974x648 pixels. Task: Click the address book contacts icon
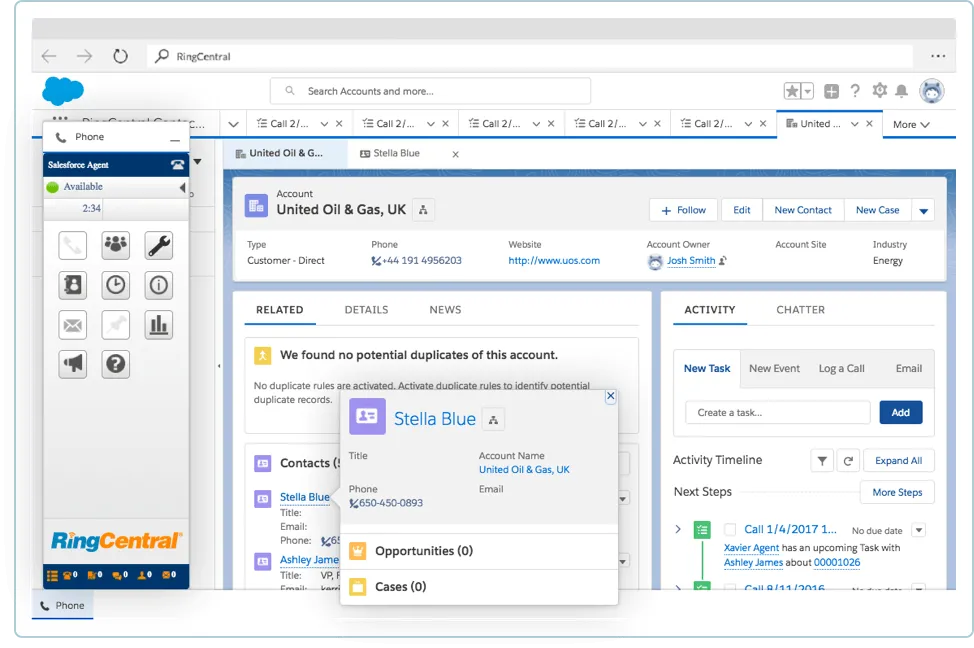73,285
